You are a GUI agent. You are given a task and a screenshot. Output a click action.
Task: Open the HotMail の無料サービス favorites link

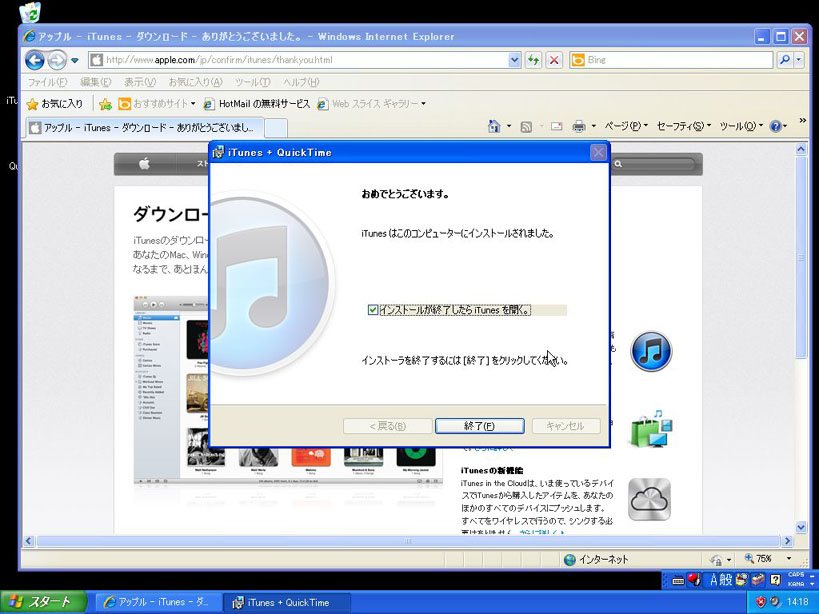click(256, 104)
